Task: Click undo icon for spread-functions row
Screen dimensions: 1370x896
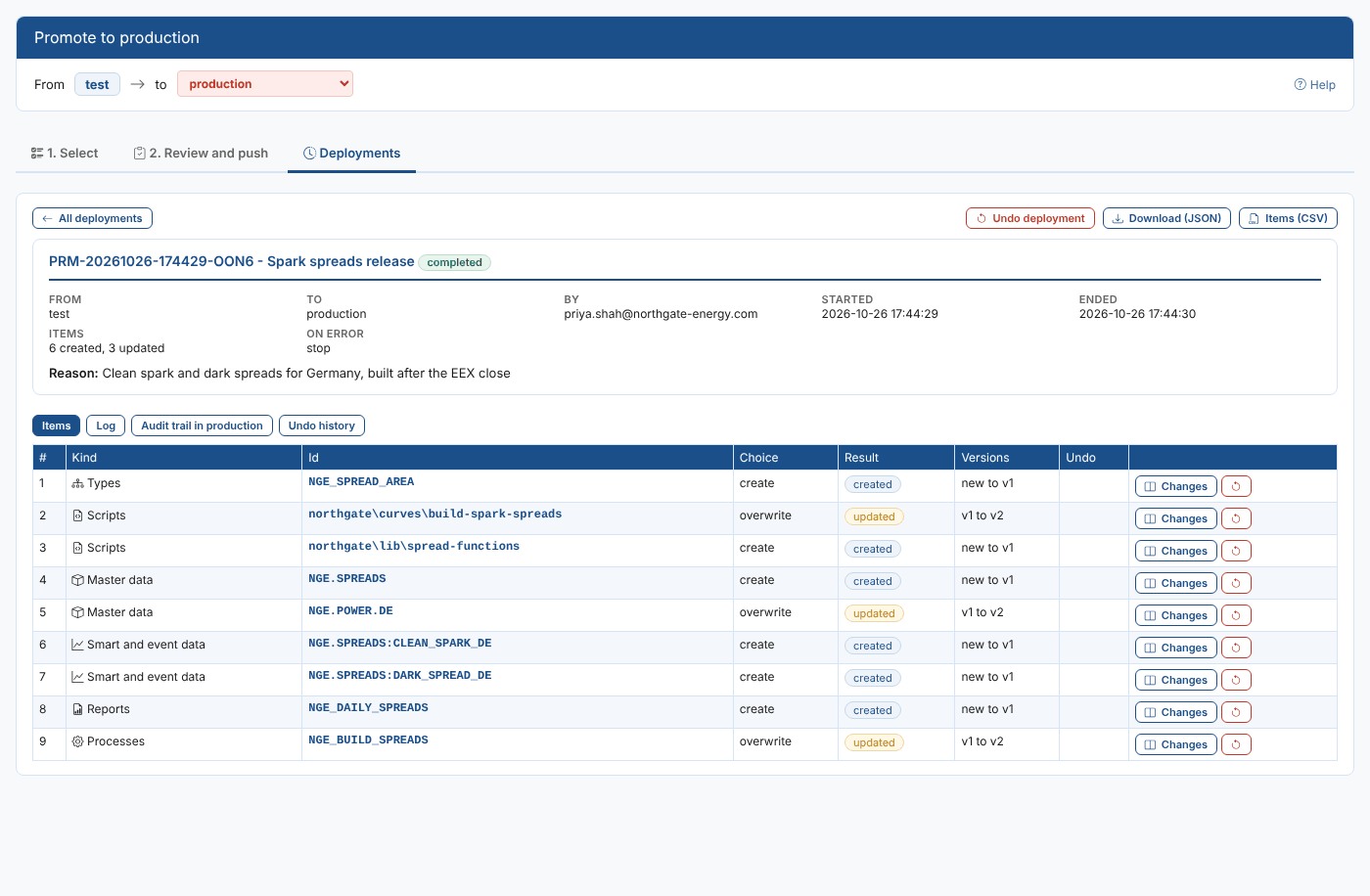Action: 1236,551
